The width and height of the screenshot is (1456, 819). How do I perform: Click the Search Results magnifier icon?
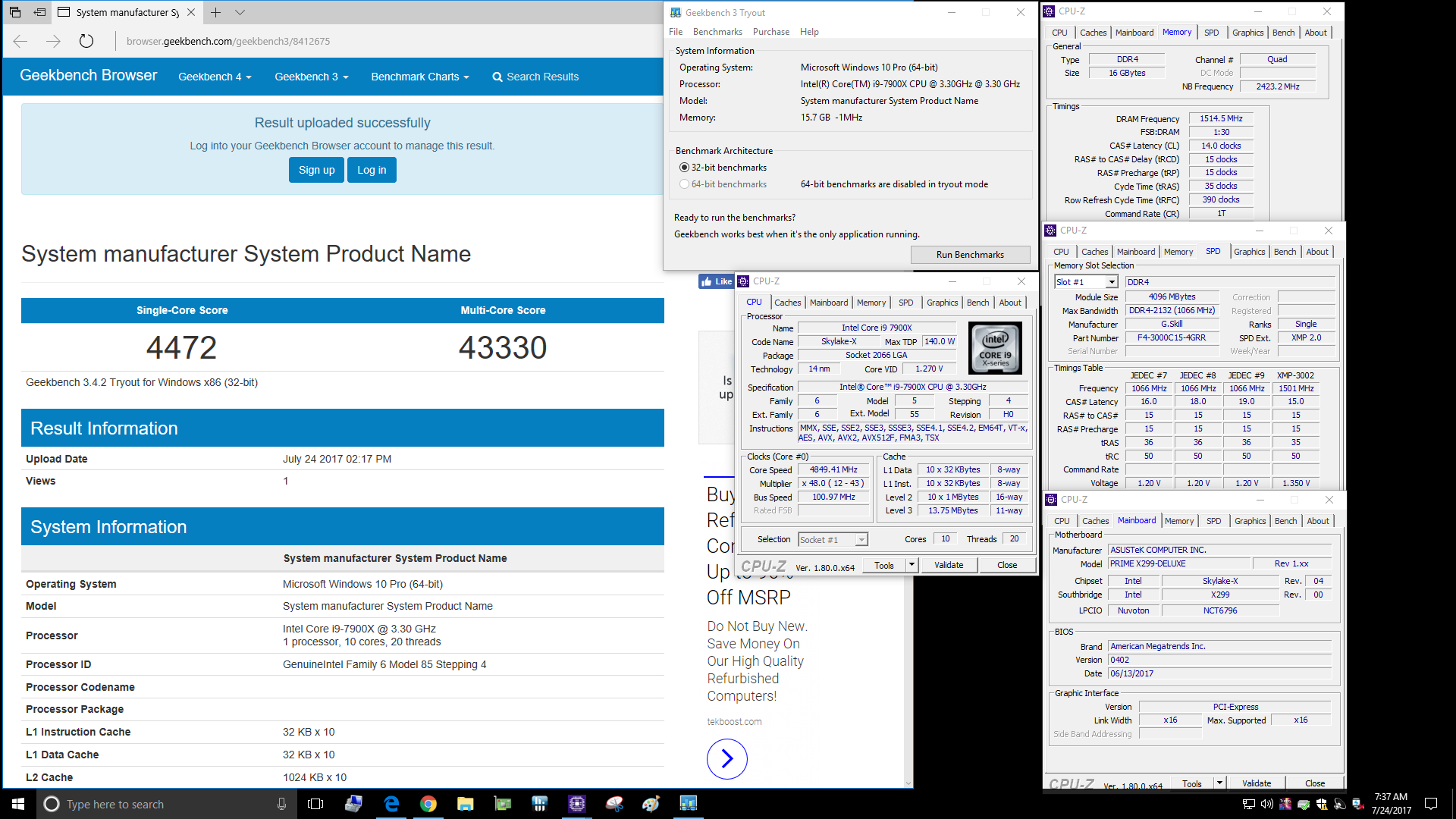[x=497, y=77]
